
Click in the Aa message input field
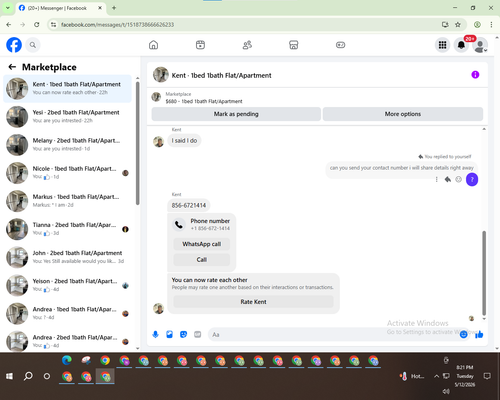[333, 334]
